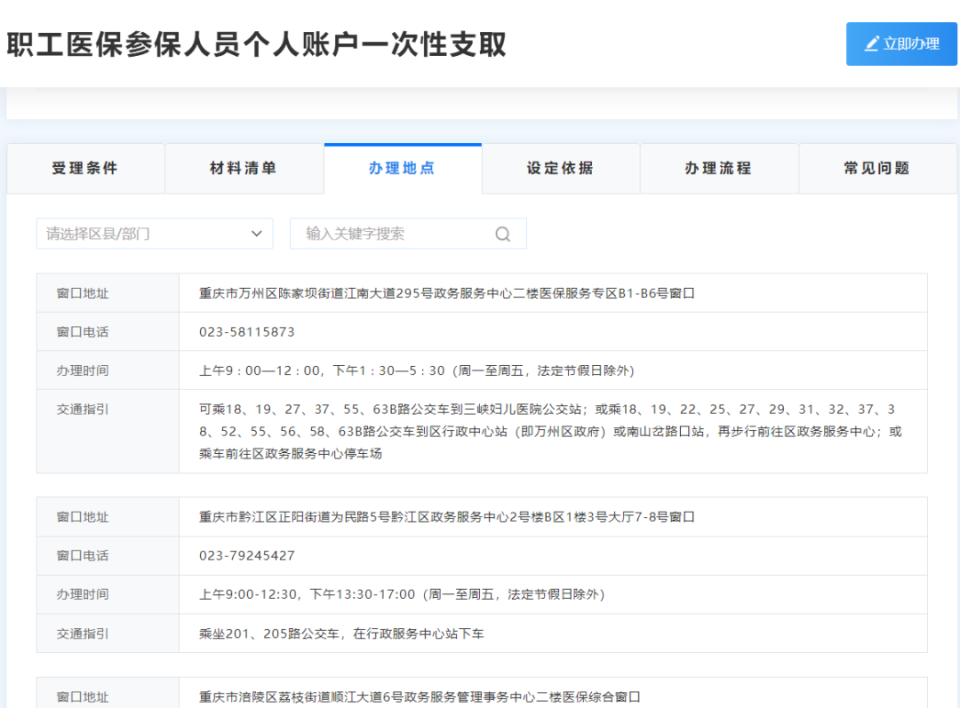This screenshot has height=708, width=960.
Task: Open the 材料清单 tab
Action: click(244, 168)
